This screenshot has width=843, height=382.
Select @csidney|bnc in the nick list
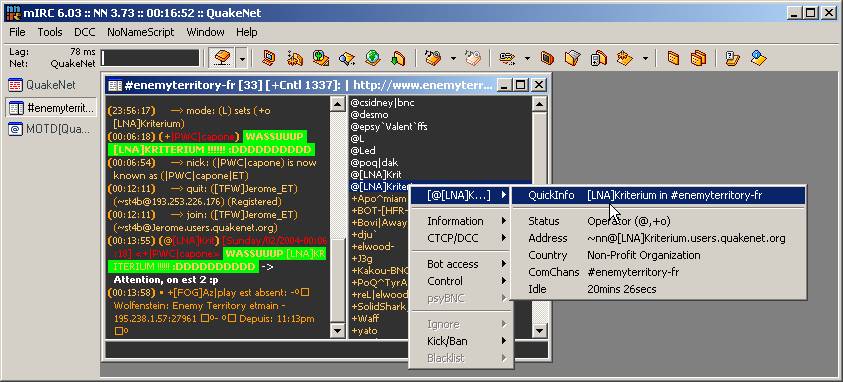382,102
